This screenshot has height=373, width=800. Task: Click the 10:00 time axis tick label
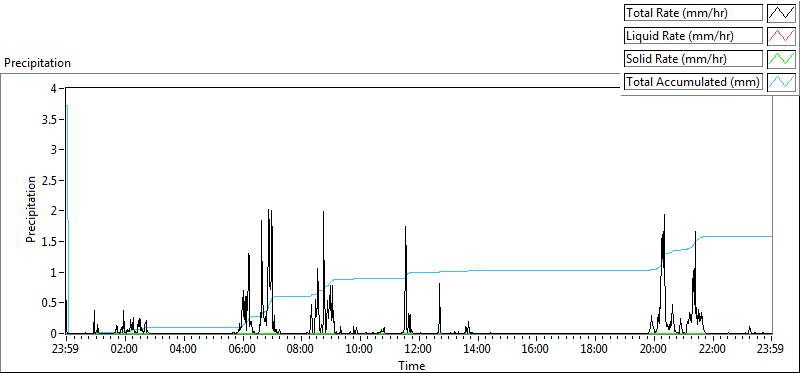360,350
